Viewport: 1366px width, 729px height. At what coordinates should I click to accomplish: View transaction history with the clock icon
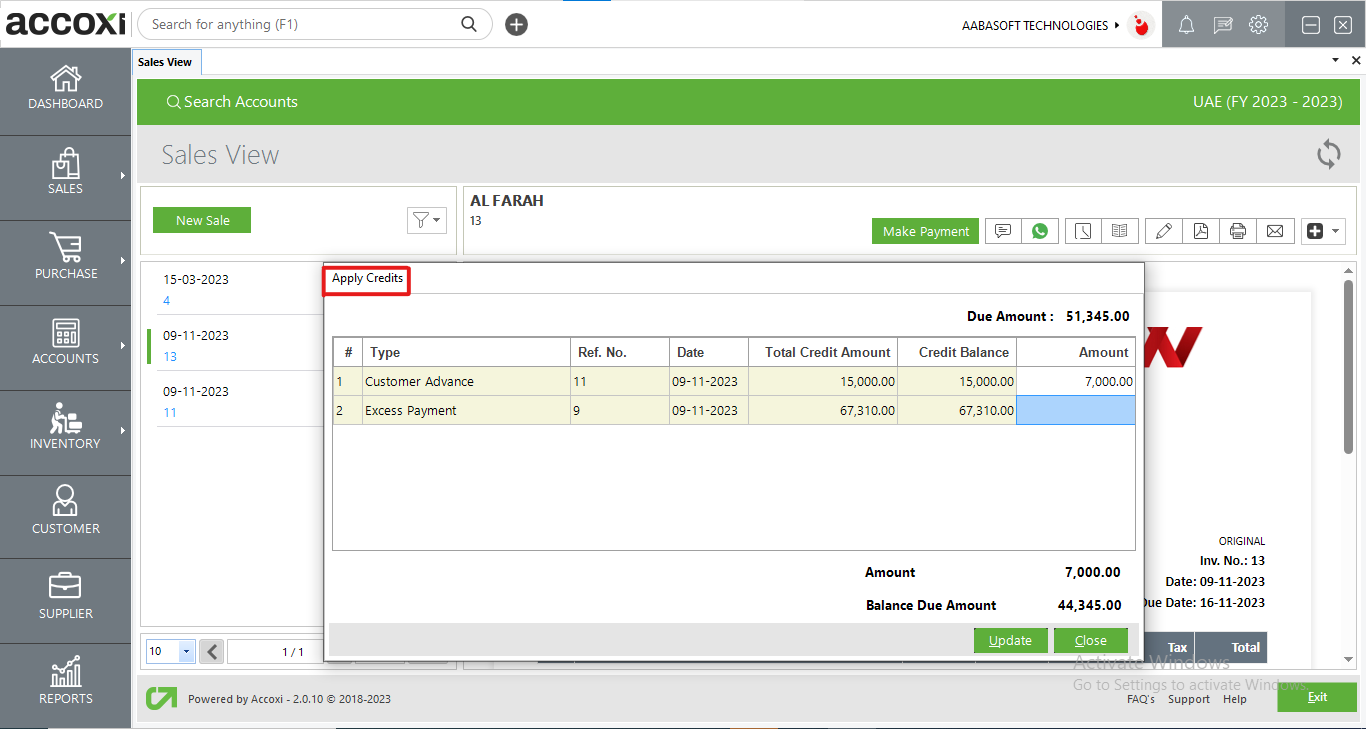1082,231
